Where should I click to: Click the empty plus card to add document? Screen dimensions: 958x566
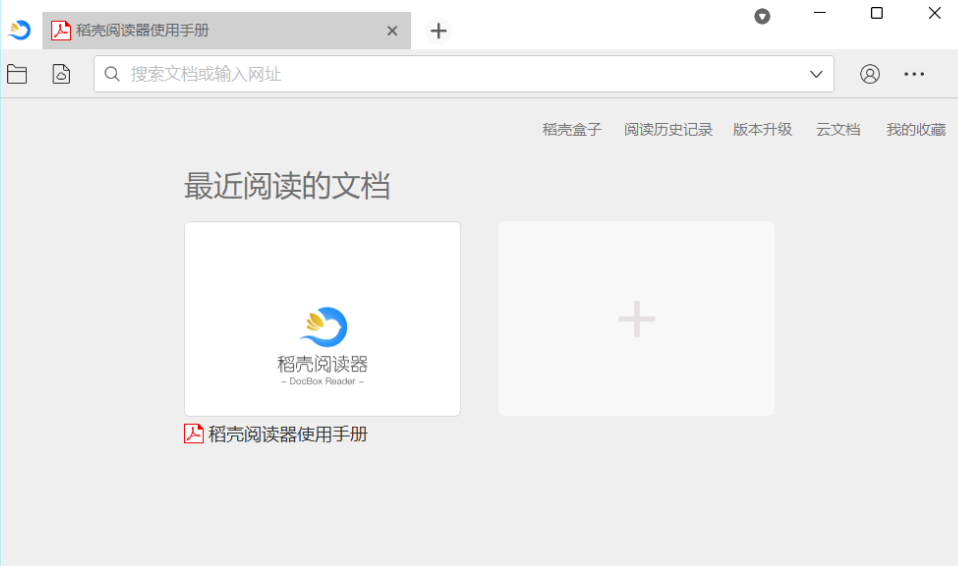636,319
